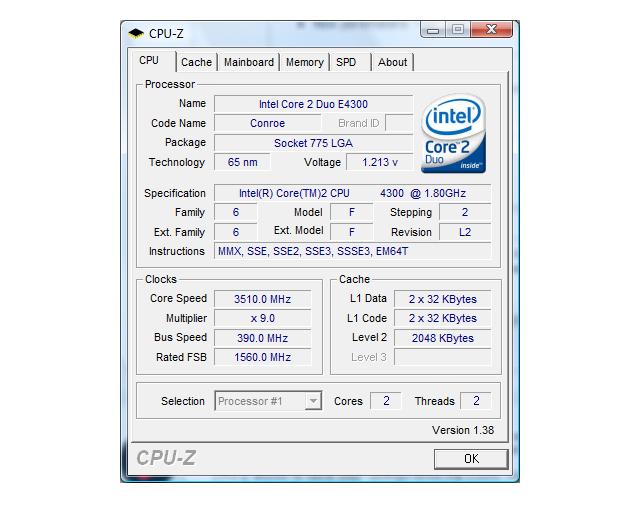640x512 pixels.
Task: Click the empty Level 3 cache field
Action: pos(442,357)
